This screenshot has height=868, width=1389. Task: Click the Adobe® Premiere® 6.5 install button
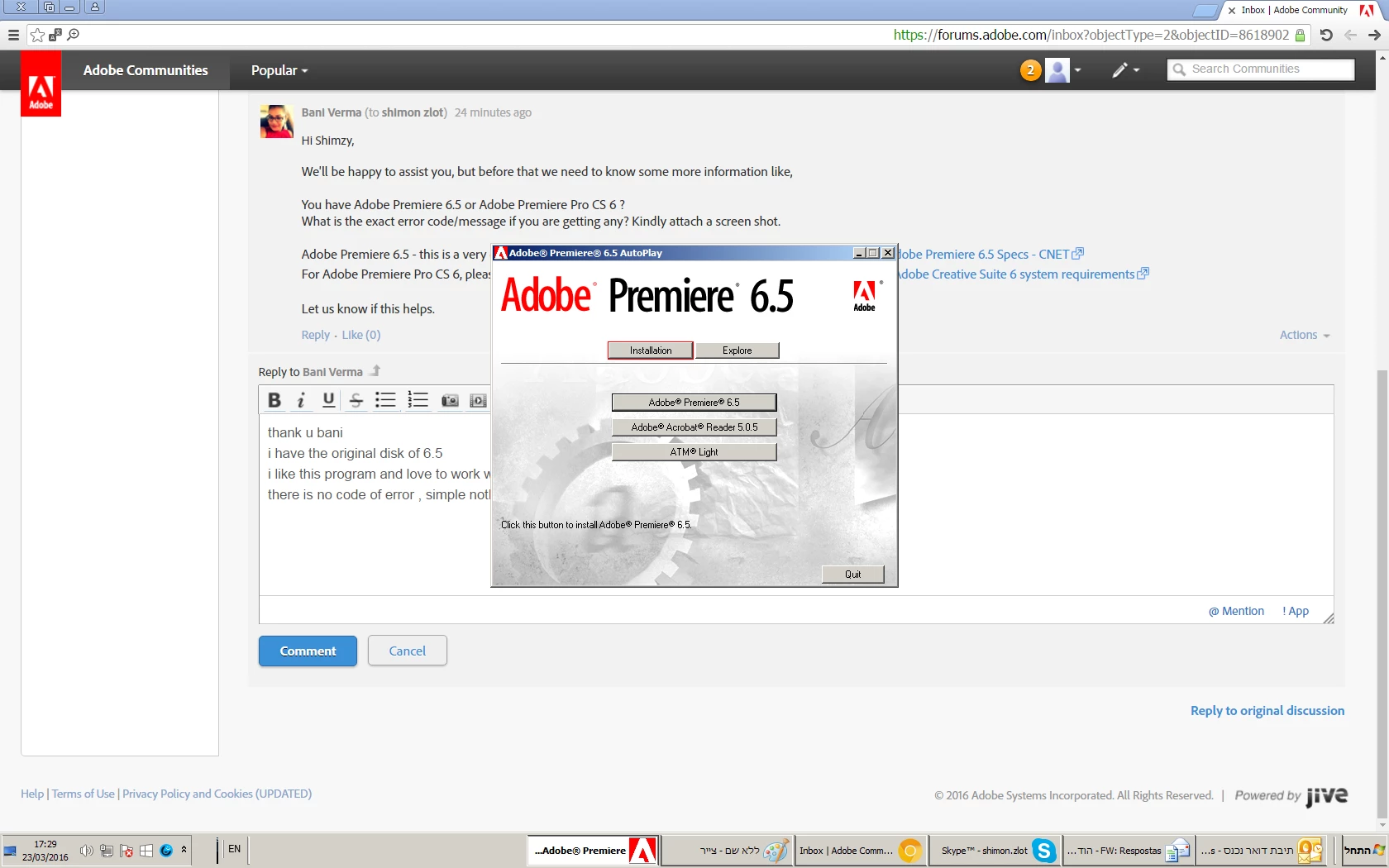tap(694, 403)
